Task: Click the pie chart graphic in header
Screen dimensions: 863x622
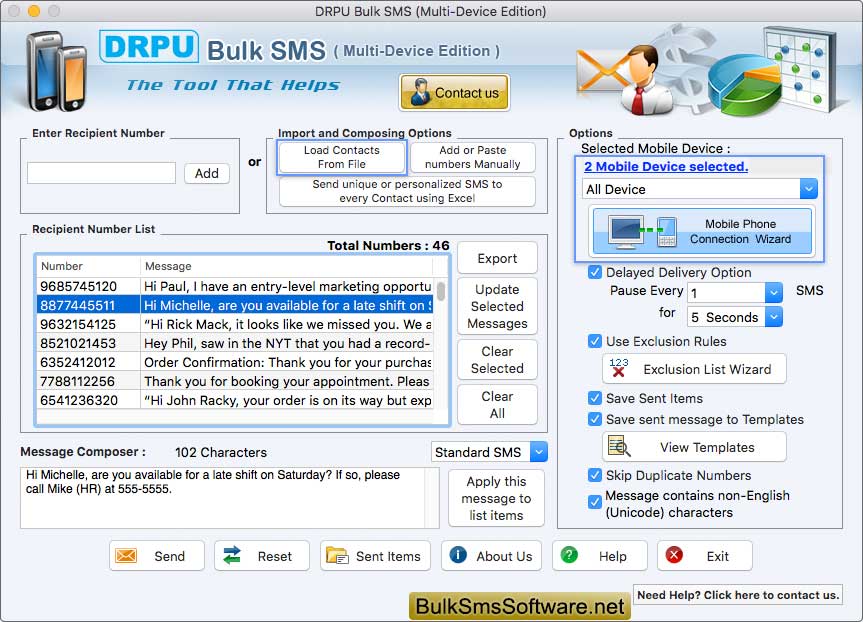Action: (744, 84)
